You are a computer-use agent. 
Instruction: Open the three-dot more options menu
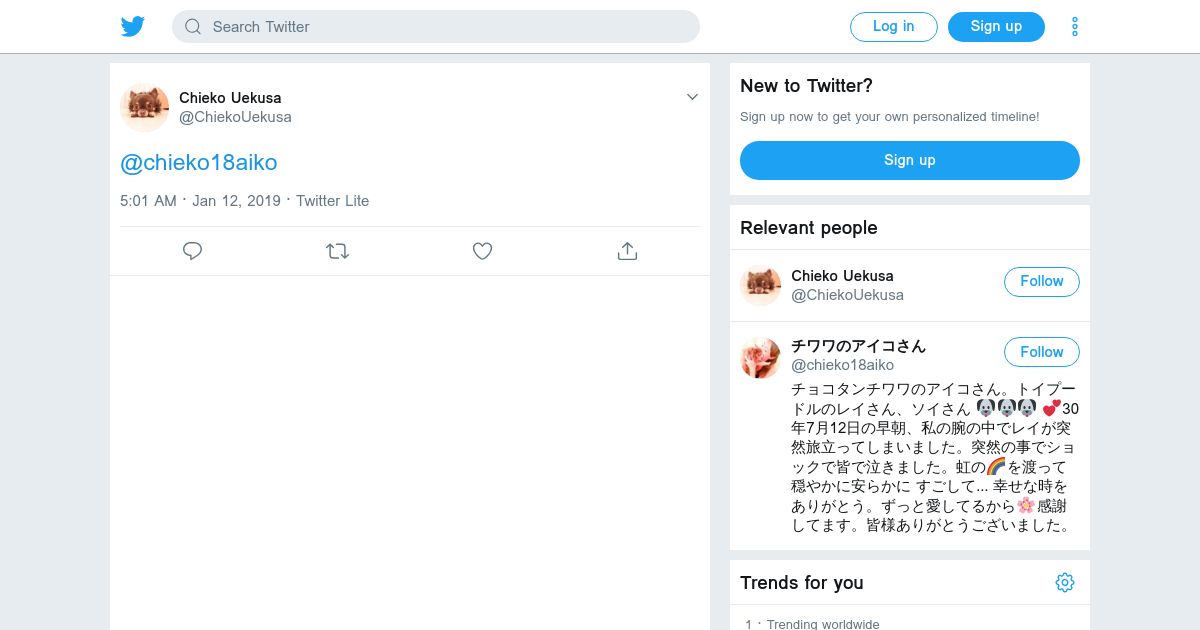(1075, 27)
